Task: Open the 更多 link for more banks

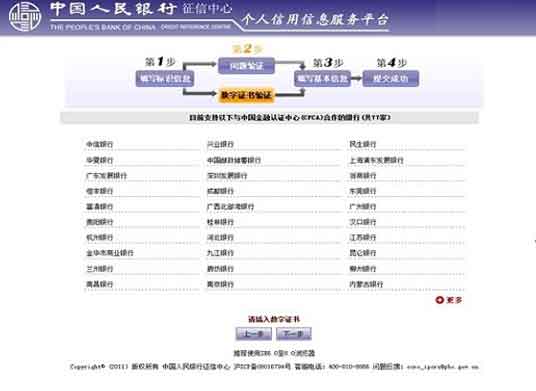Action: tap(454, 300)
